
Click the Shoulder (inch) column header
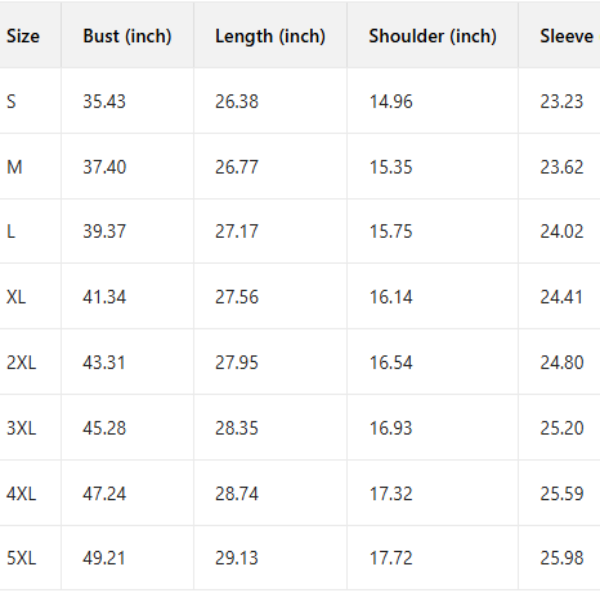tap(432, 36)
